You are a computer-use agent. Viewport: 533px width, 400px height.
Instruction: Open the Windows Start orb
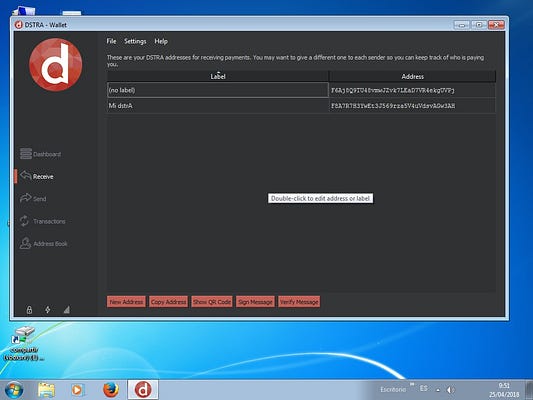point(14,390)
